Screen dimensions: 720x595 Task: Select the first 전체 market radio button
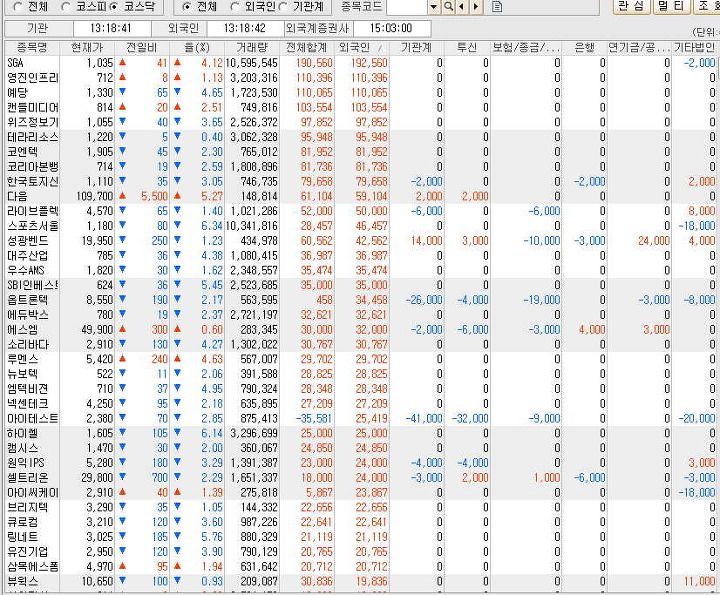pyautogui.click(x=18, y=7)
